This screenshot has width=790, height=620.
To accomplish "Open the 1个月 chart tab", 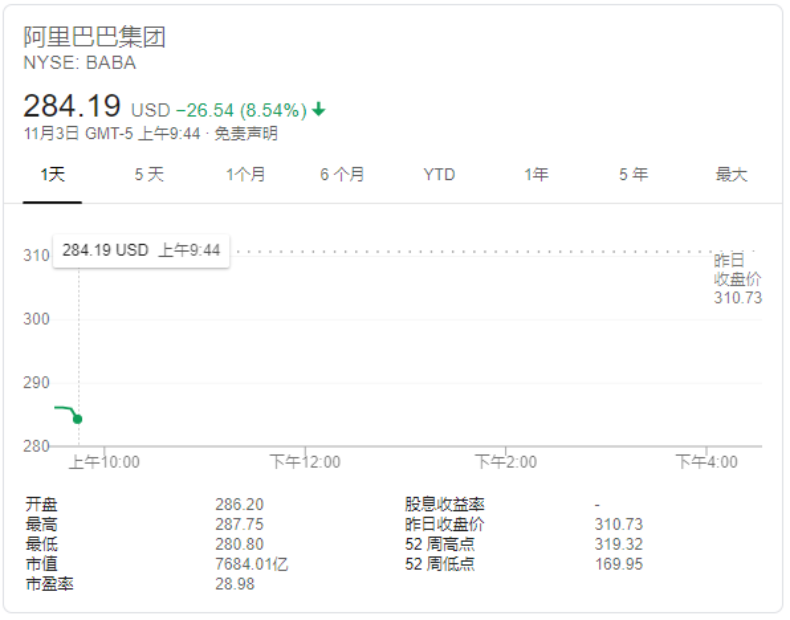I will [245, 175].
